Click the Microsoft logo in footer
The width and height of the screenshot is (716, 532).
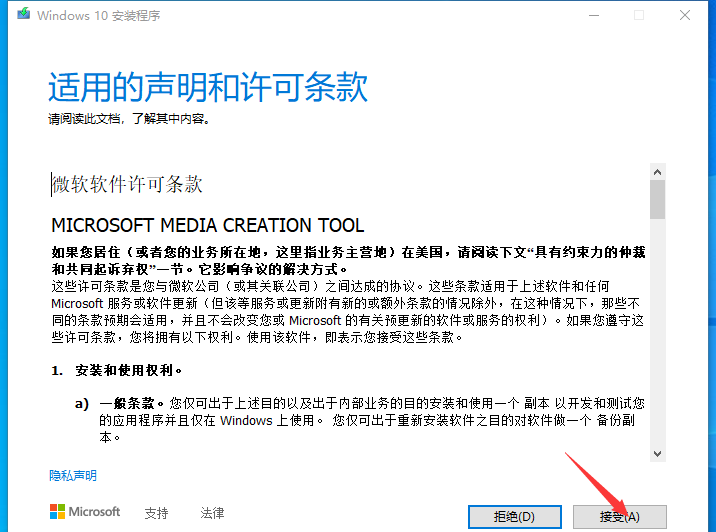(85, 511)
